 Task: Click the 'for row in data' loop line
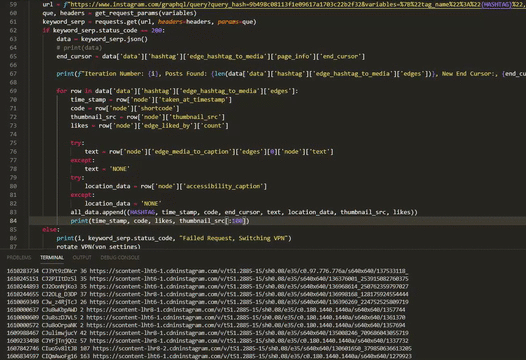tap(177, 91)
